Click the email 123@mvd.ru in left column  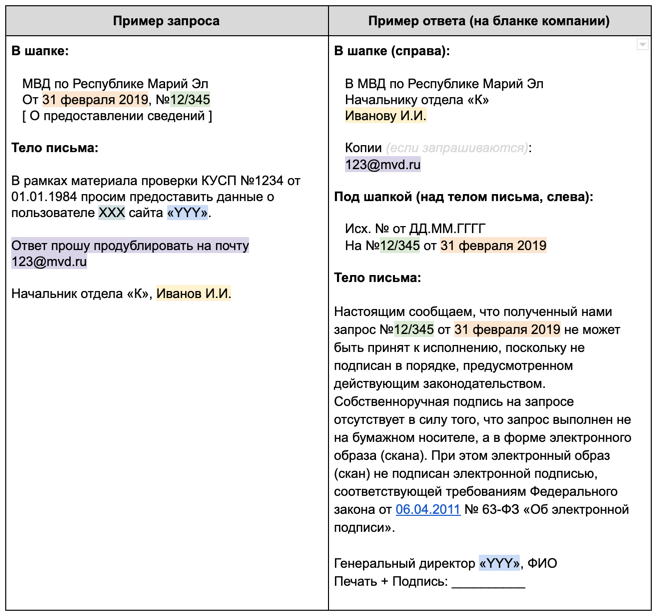(x=49, y=262)
